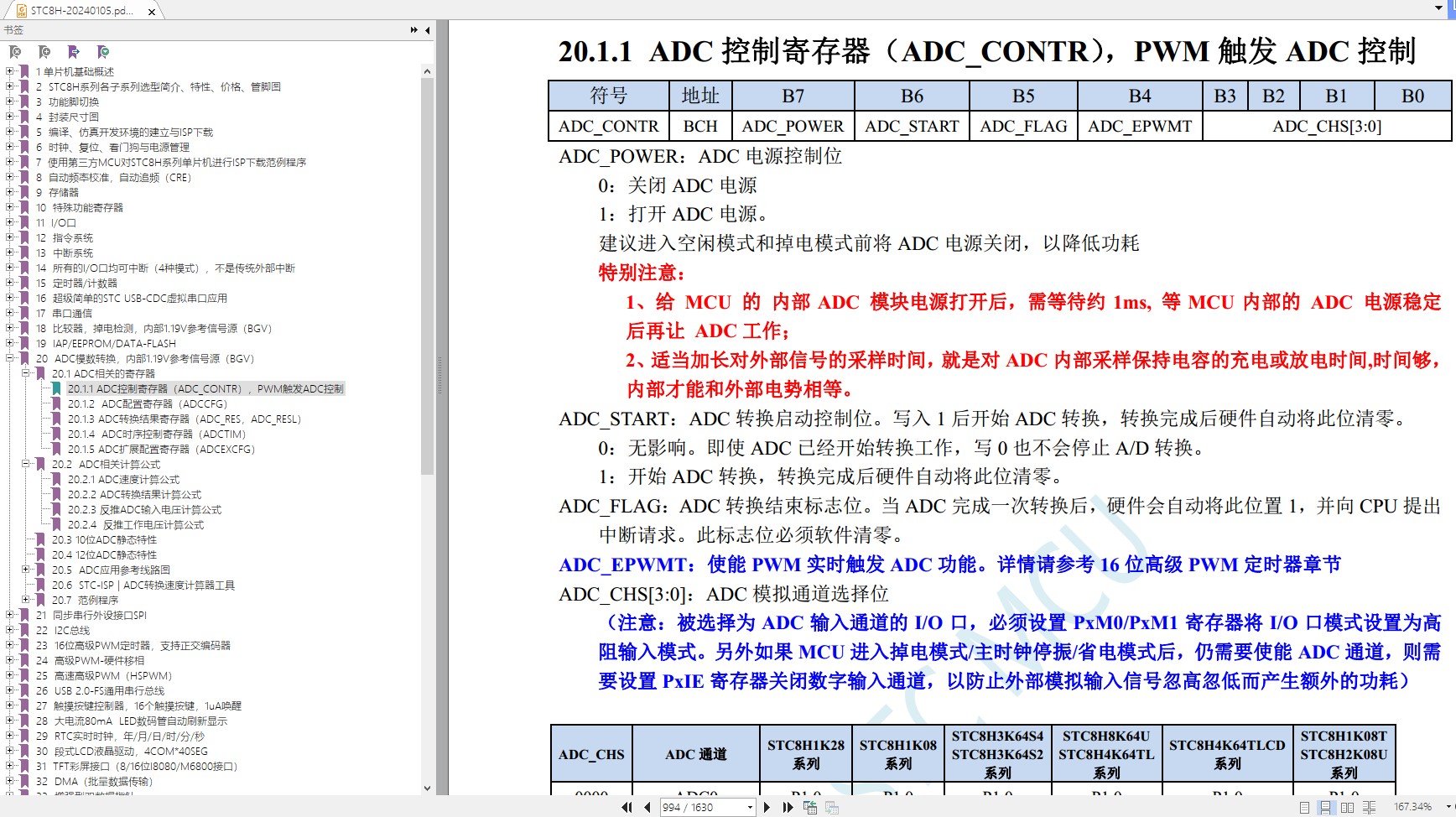Collapse the 20.2 ADC相关计算公式 node
The width and height of the screenshot is (1456, 817).
pyautogui.click(x=26, y=464)
